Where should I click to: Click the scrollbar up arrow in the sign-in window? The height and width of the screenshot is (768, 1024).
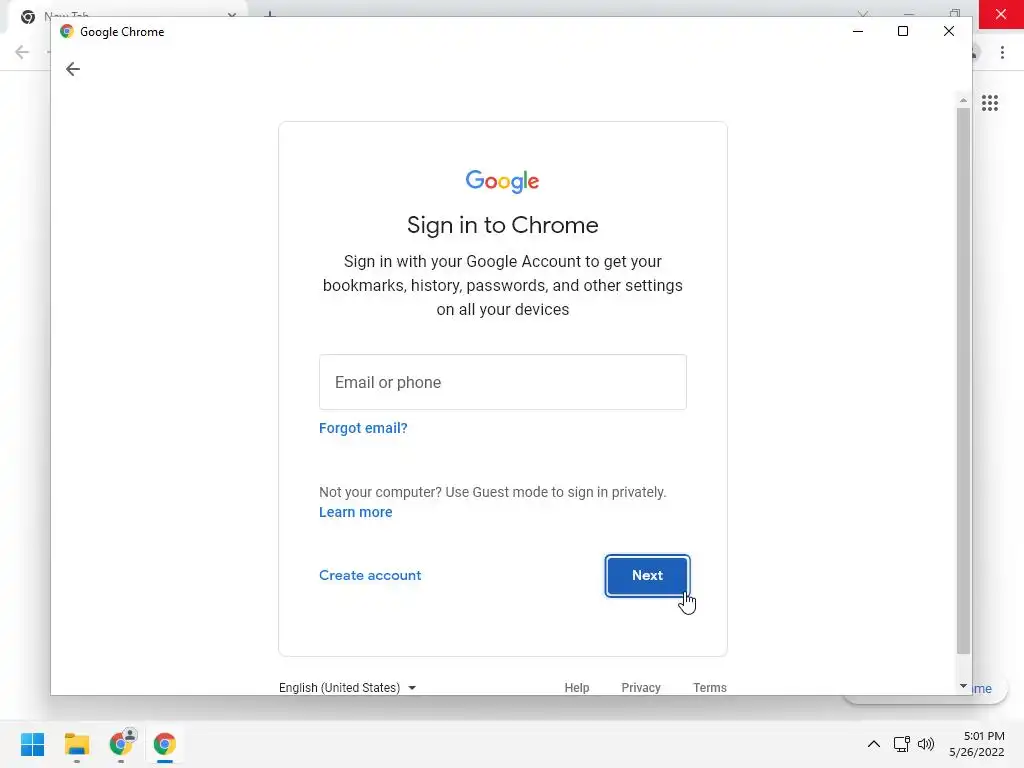click(x=963, y=101)
